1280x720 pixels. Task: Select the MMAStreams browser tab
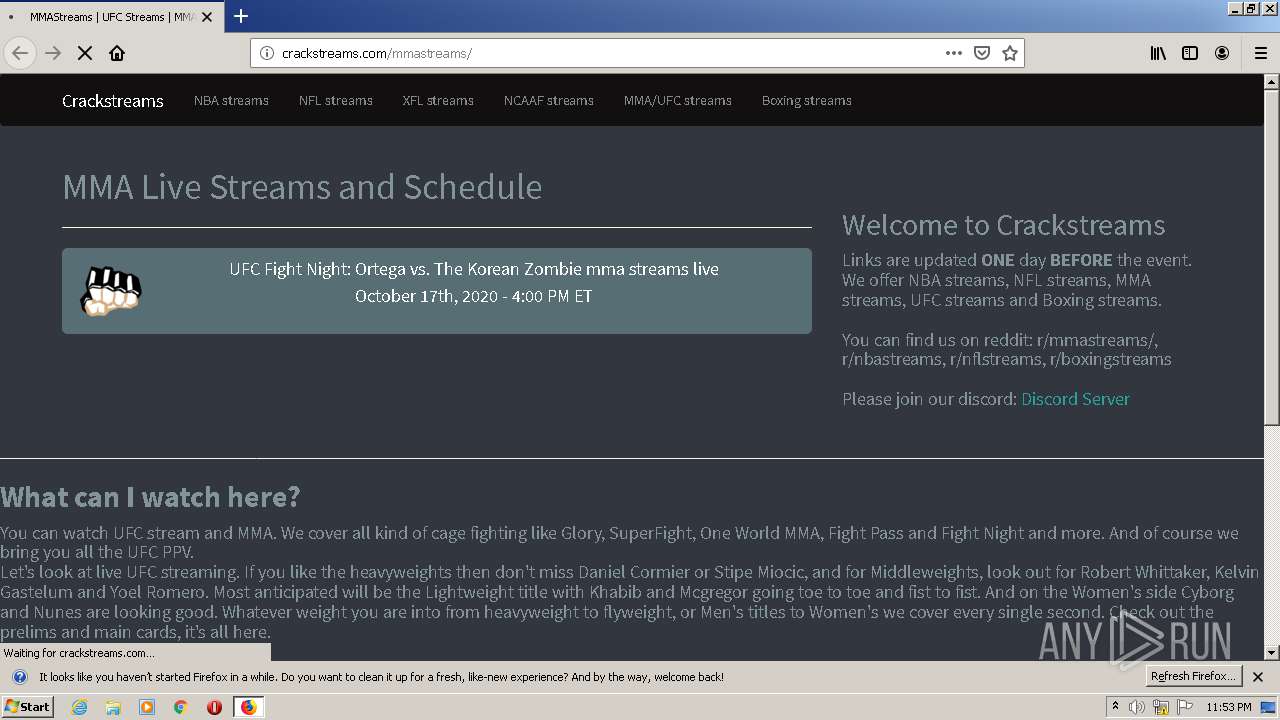pyautogui.click(x=110, y=17)
